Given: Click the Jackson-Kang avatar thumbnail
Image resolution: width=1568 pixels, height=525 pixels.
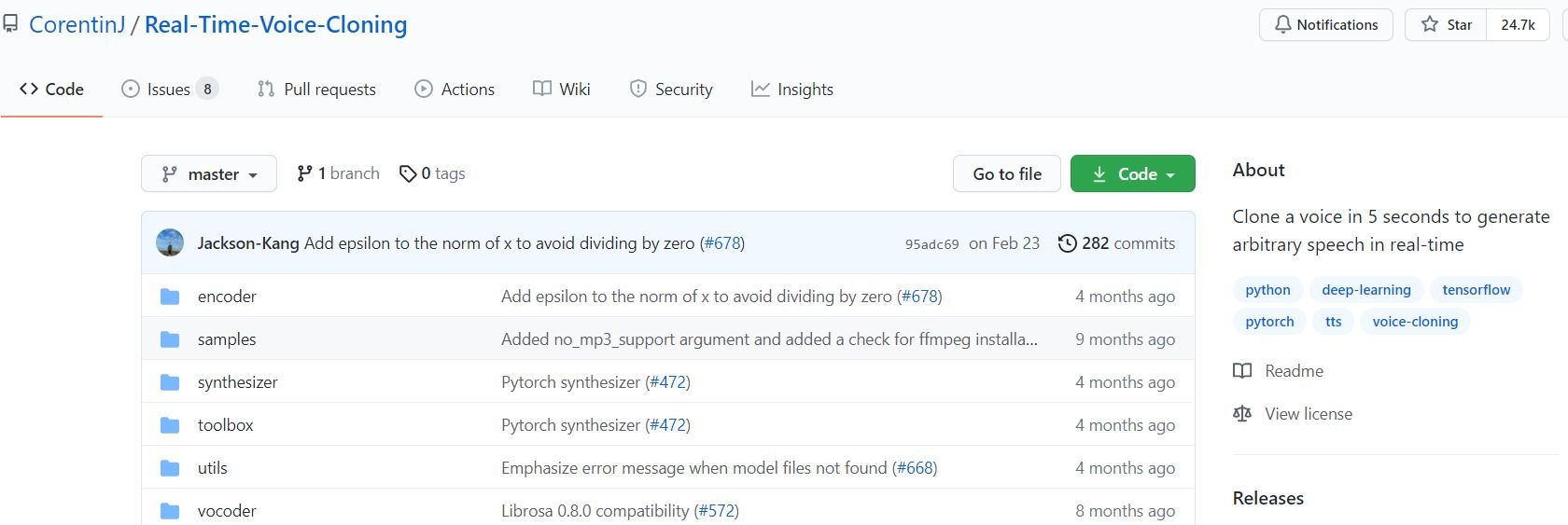Looking at the screenshot, I should pos(170,242).
